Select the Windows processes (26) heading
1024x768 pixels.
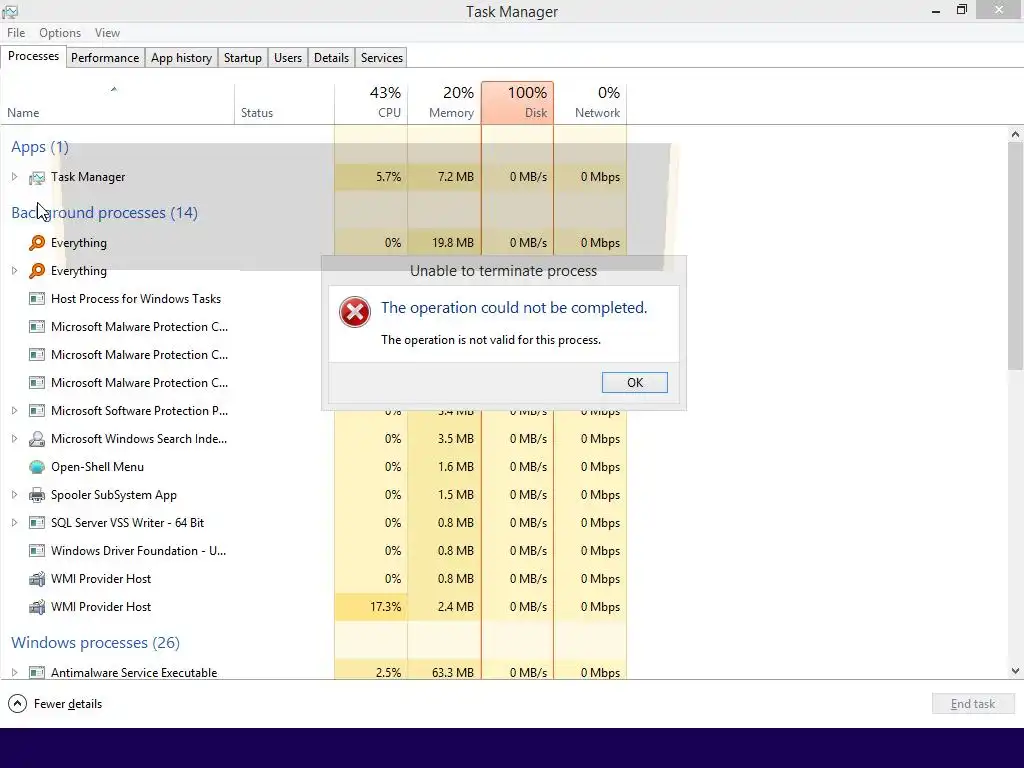pyautogui.click(x=95, y=643)
